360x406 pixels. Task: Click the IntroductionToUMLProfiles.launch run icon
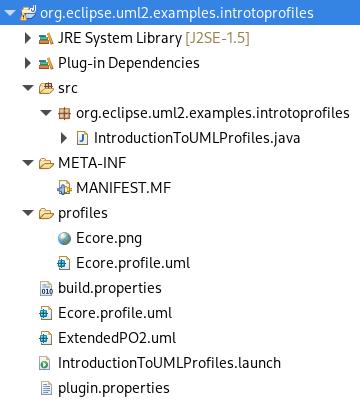(x=45, y=363)
